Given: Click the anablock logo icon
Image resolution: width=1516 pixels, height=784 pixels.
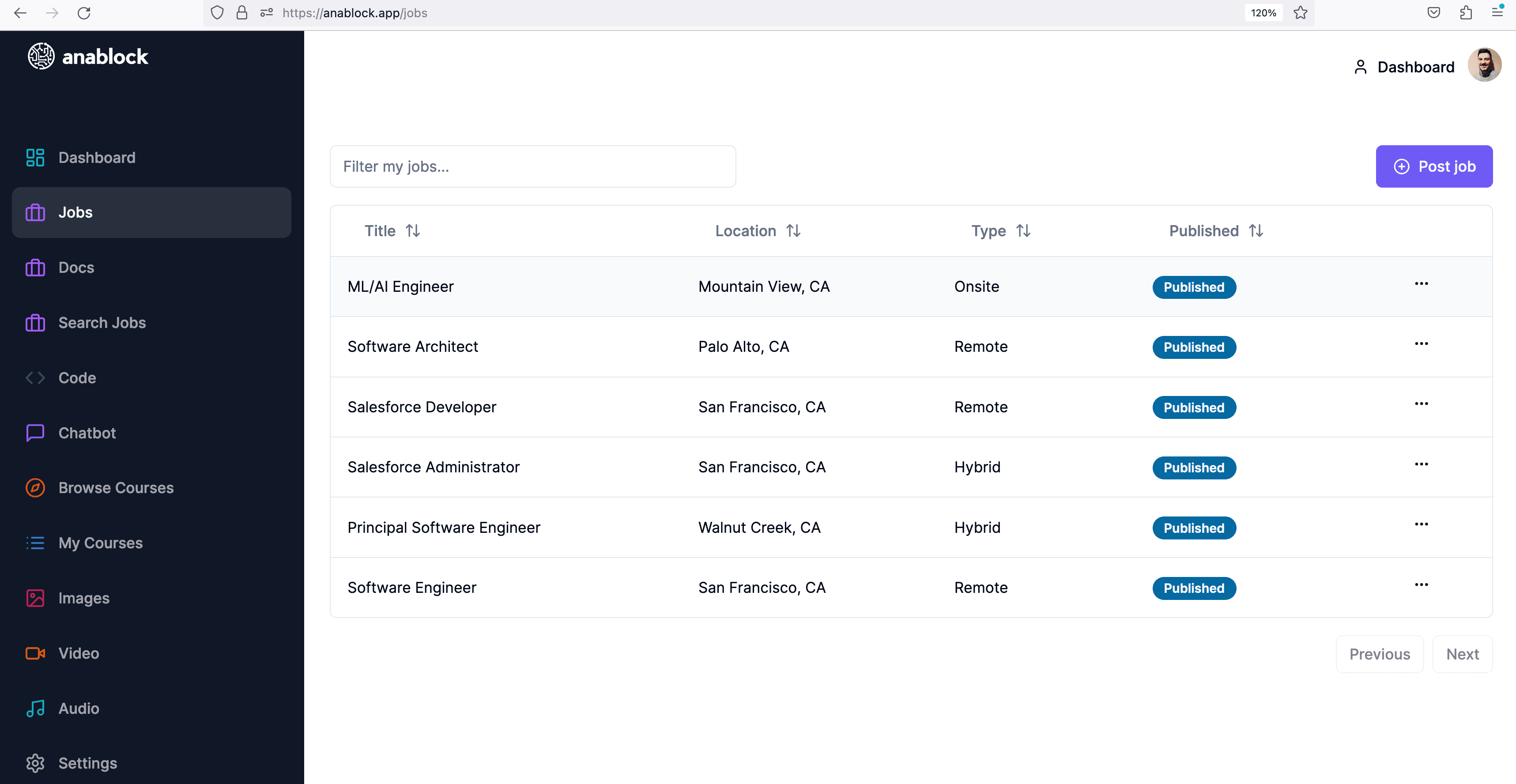Looking at the screenshot, I should click(41, 57).
